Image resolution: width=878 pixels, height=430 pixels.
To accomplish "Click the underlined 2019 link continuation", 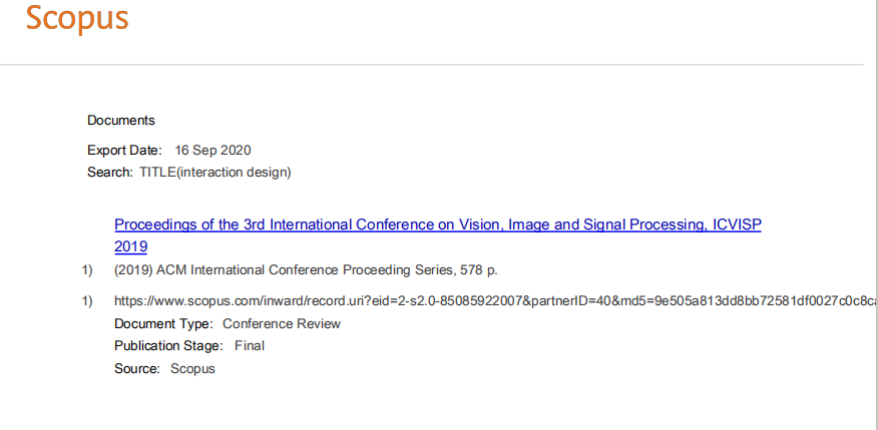I will point(130,246).
